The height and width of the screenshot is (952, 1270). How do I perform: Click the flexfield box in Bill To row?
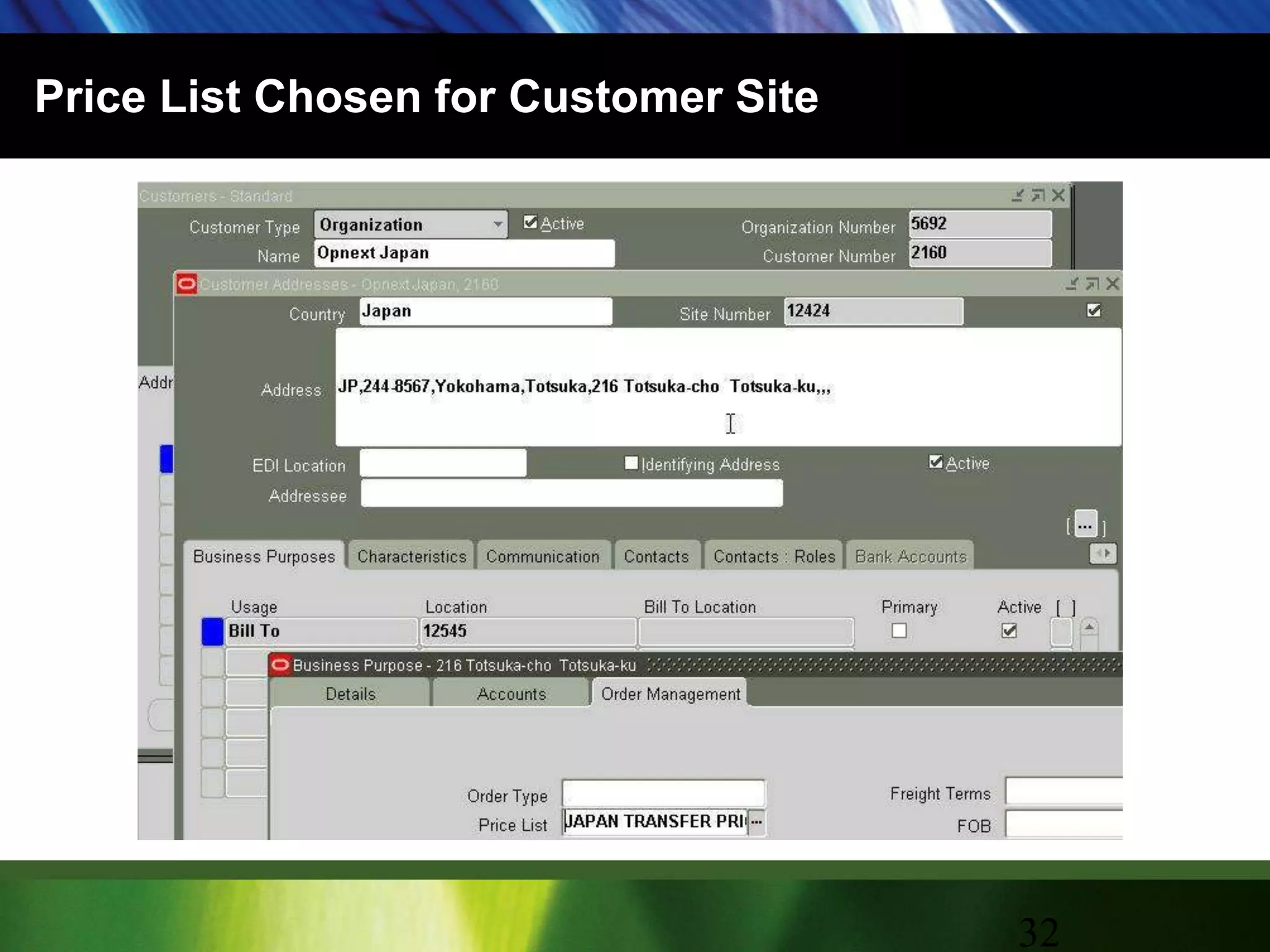(1061, 632)
